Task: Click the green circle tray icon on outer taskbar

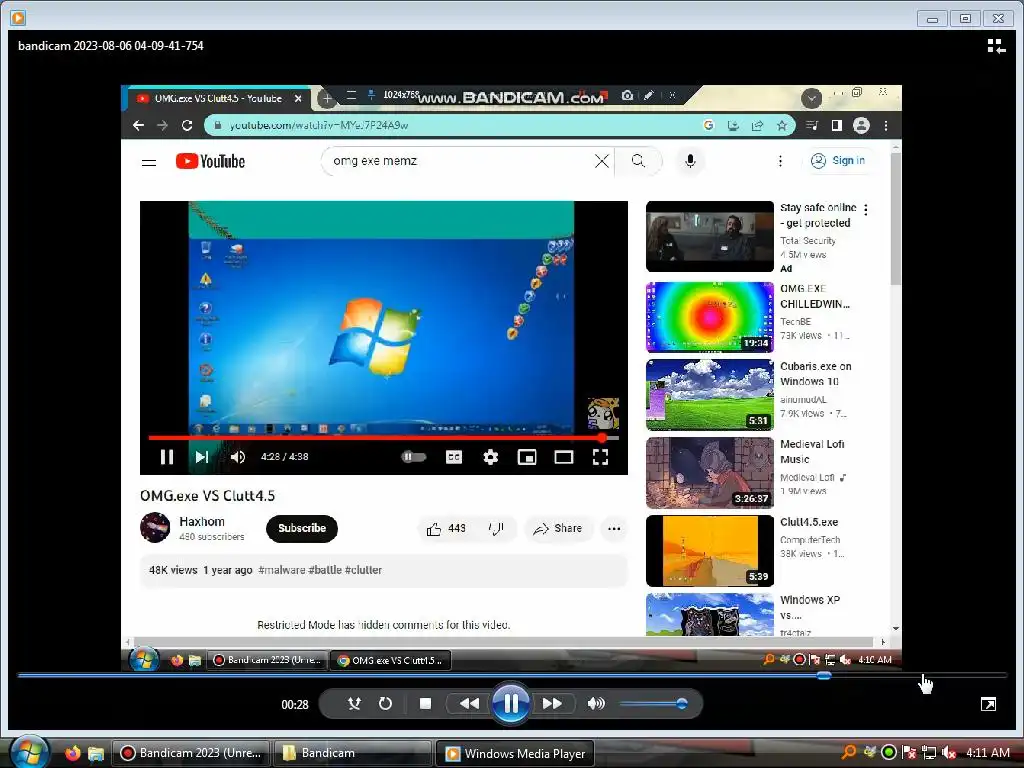Action: pyautogui.click(x=888, y=752)
